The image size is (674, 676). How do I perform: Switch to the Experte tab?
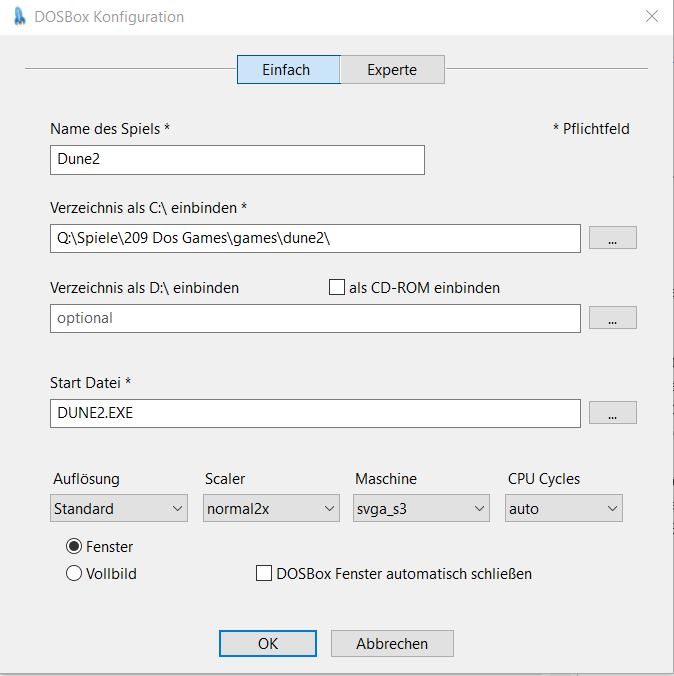392,70
